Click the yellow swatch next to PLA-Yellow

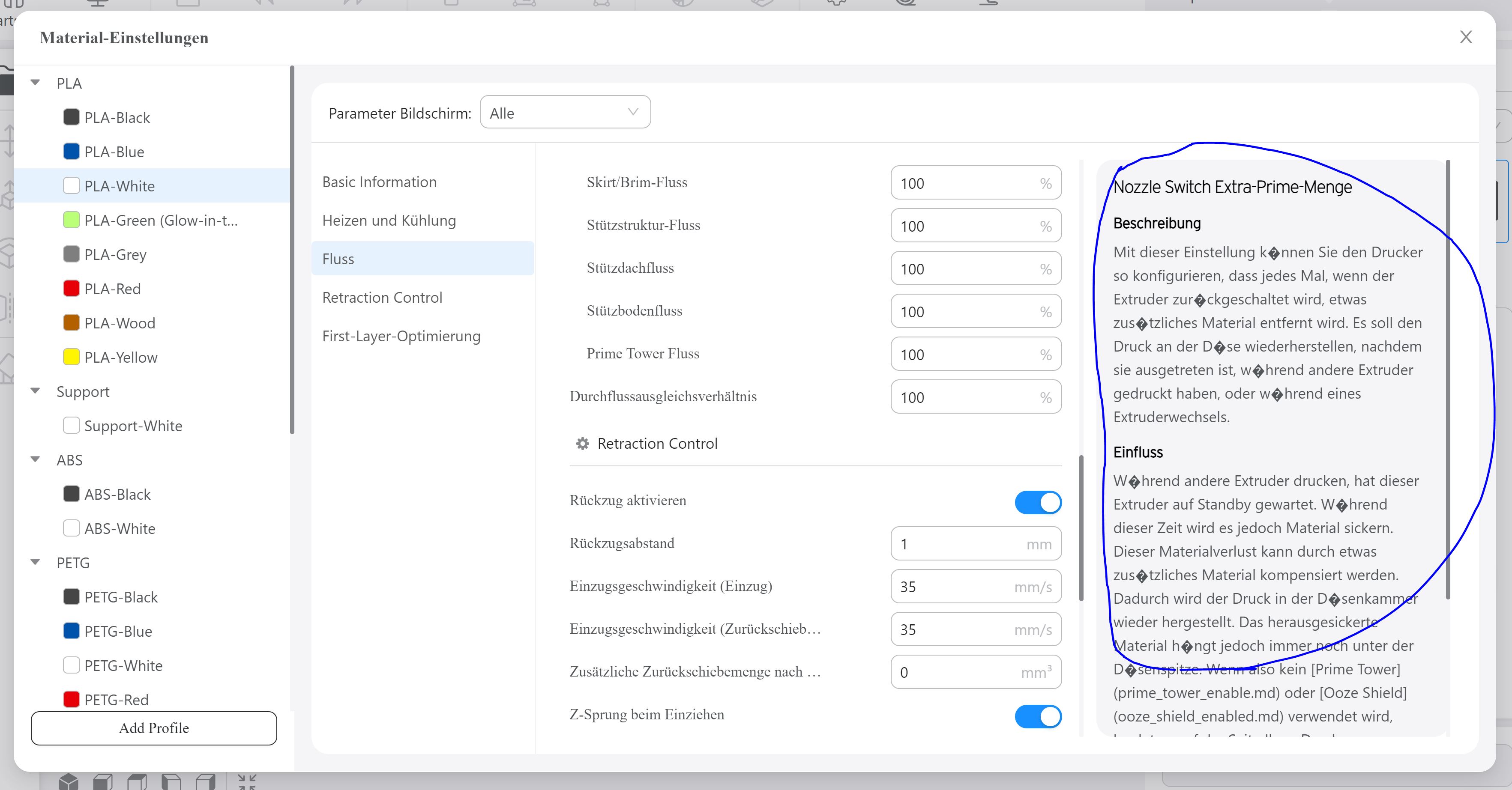pos(71,357)
